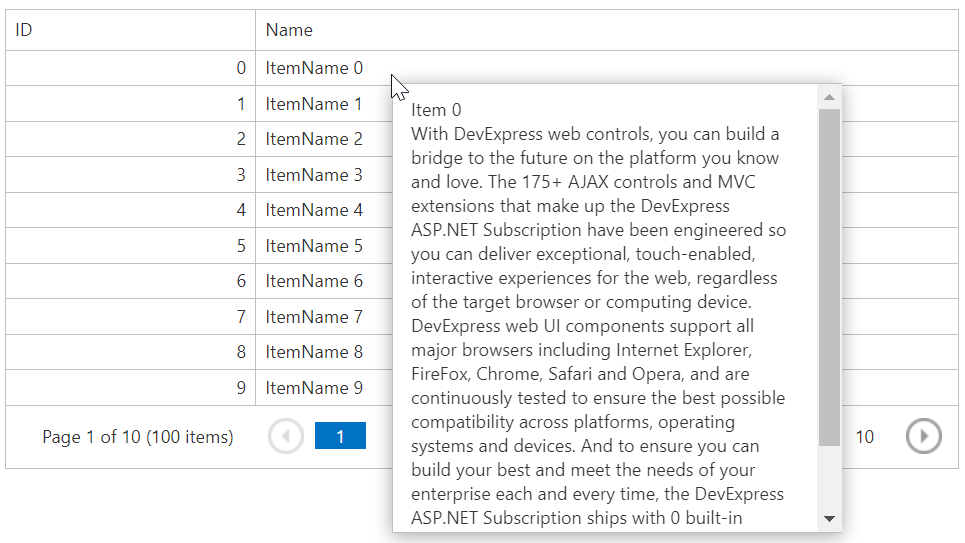
Task: Click ID cell with value 4
Action: pyautogui.click(x=130, y=210)
